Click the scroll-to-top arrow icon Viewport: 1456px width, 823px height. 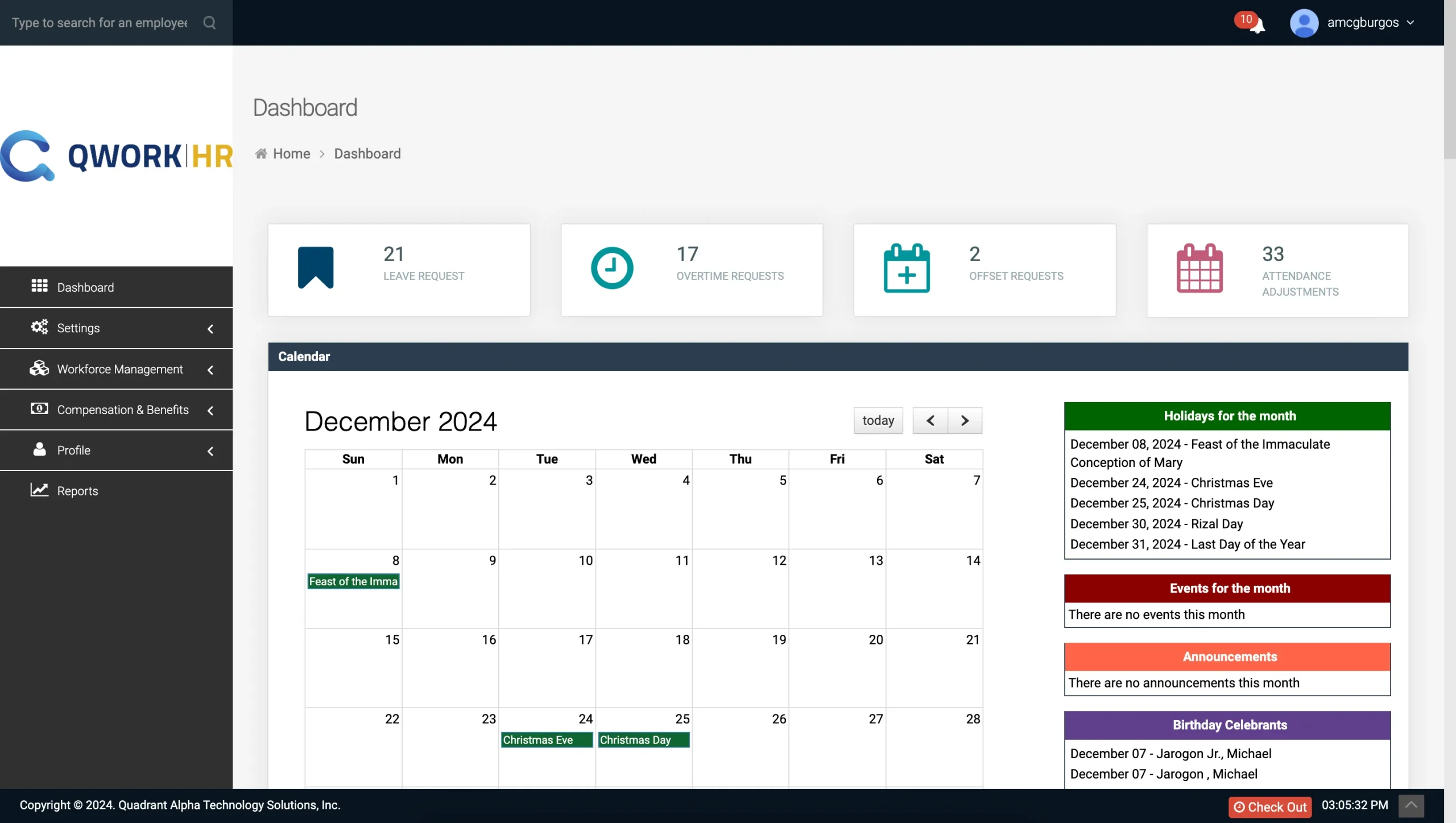[x=1411, y=805]
